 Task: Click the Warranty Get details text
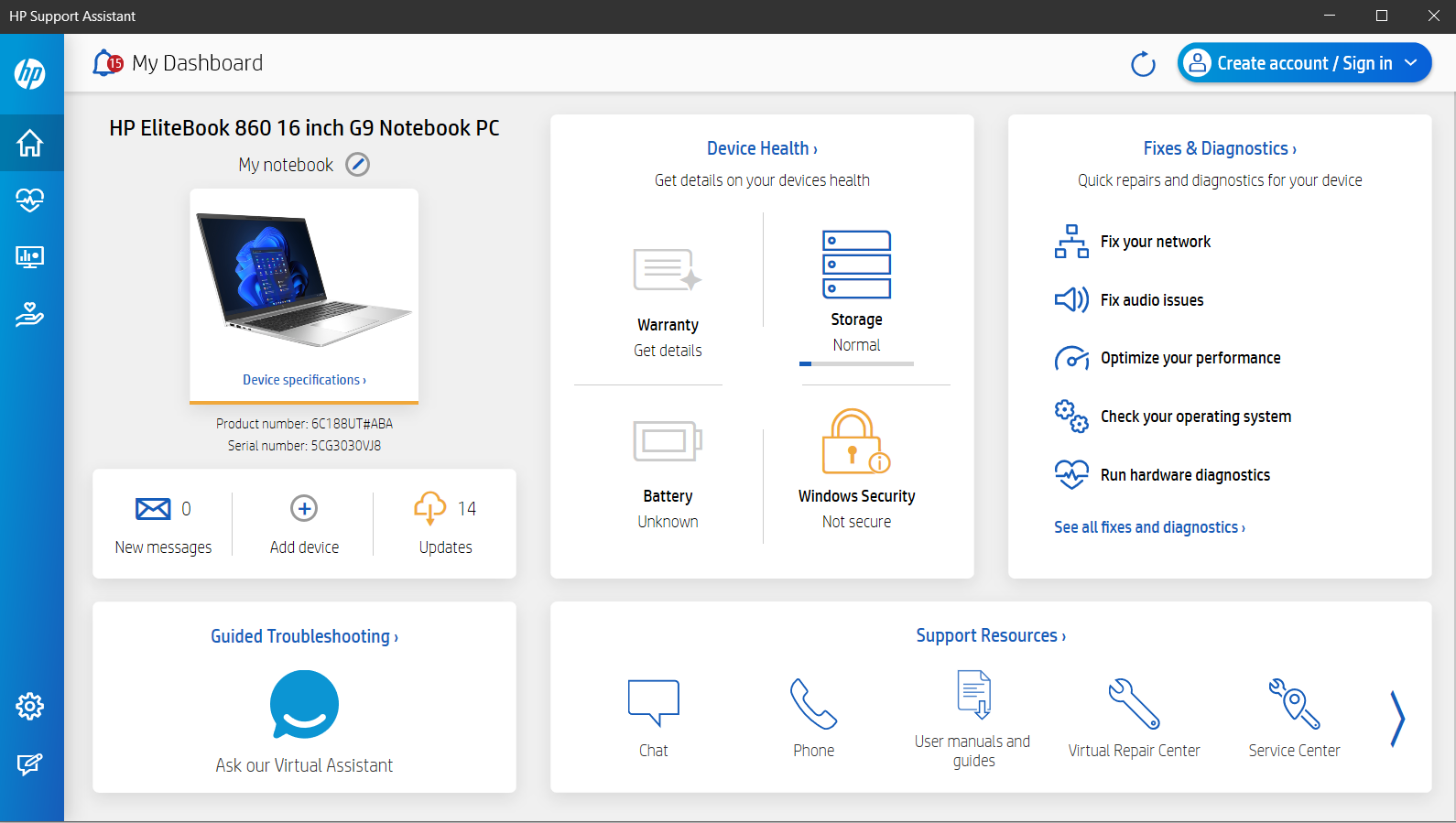pyautogui.click(x=668, y=351)
